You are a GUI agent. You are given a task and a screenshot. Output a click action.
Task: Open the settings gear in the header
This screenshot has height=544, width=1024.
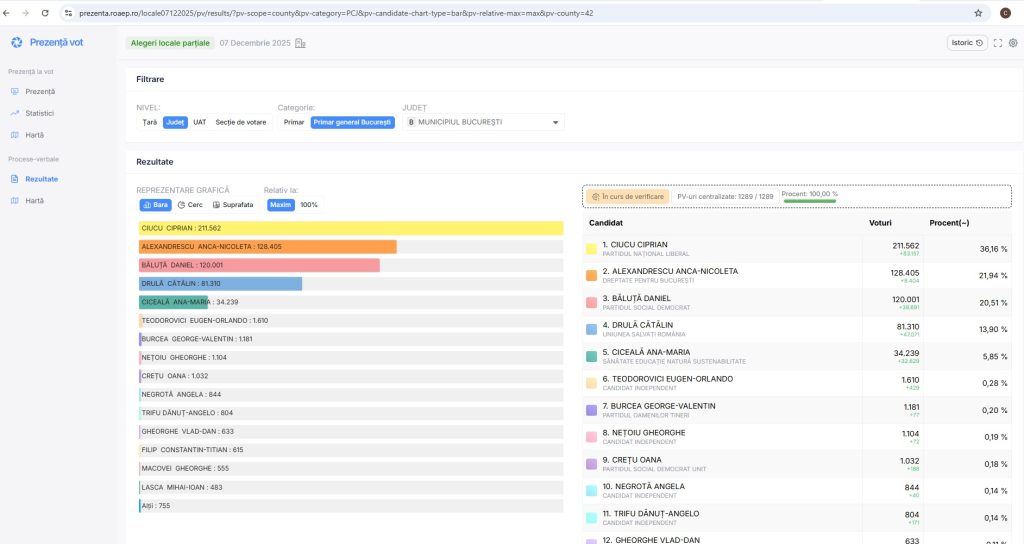tap(1013, 43)
